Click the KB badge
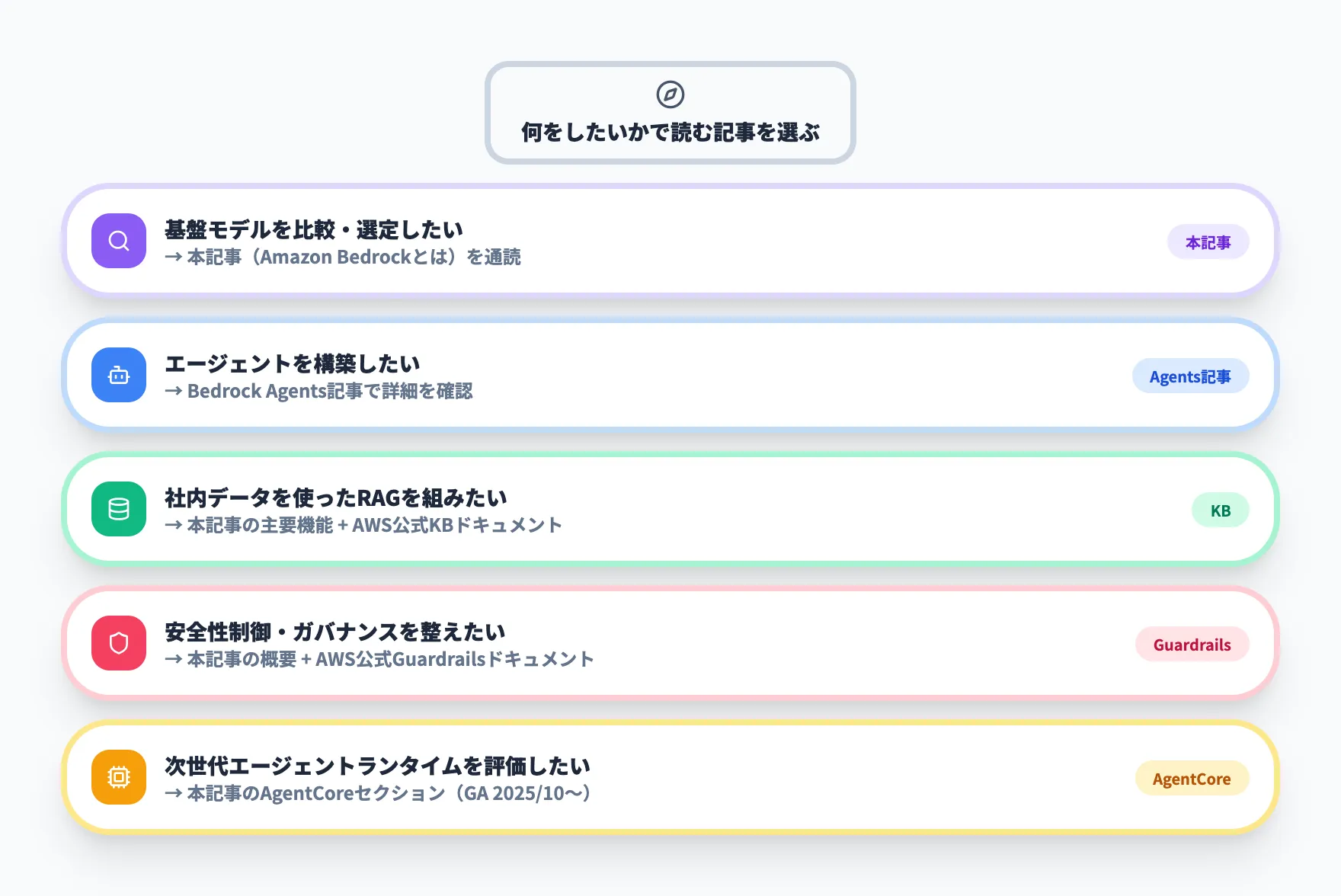1341x896 pixels. click(1220, 510)
